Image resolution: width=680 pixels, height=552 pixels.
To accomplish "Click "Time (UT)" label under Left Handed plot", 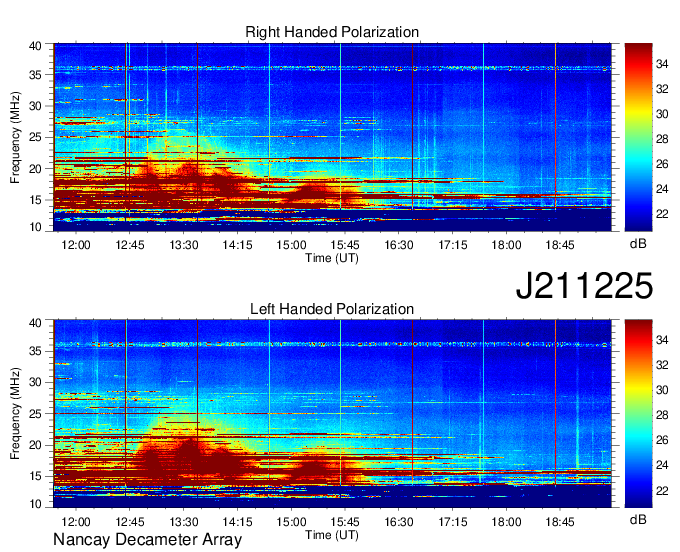I will (x=332, y=535).
